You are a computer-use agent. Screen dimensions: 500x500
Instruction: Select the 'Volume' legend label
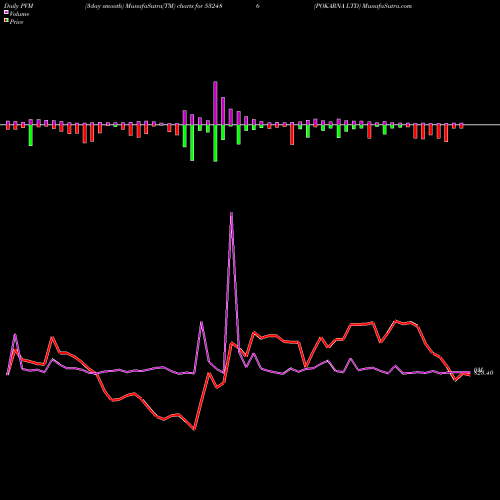point(19,14)
